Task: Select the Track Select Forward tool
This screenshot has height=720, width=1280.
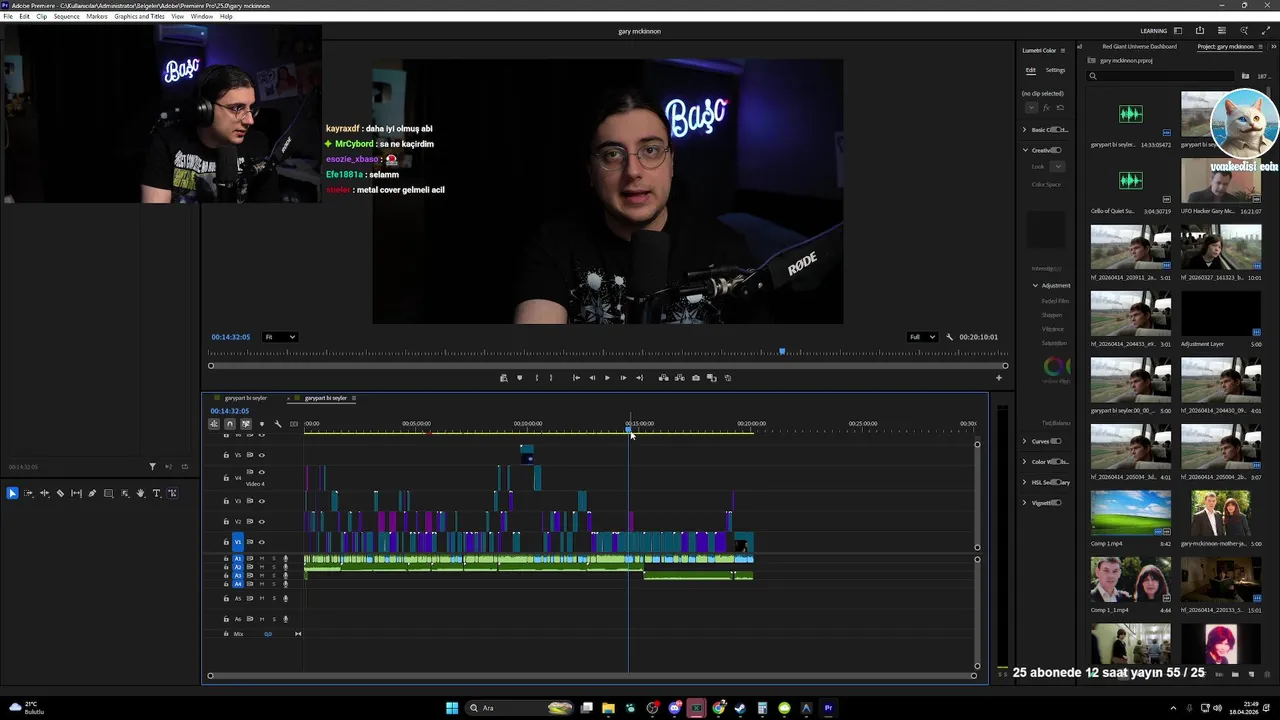Action: pos(28,493)
